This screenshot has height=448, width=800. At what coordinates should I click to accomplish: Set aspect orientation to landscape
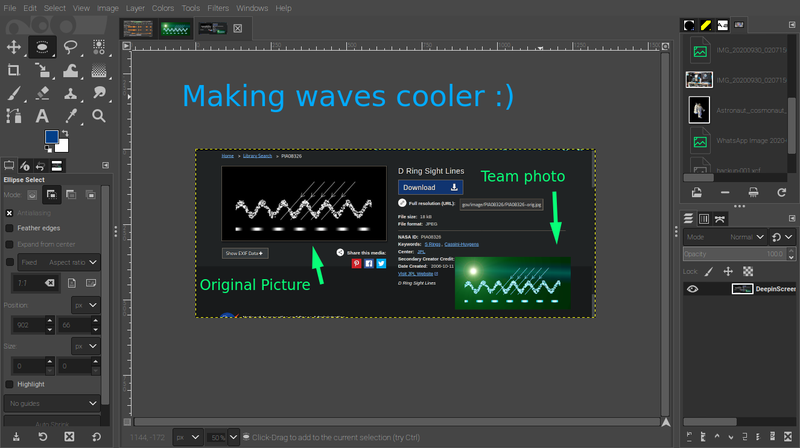[x=91, y=283]
